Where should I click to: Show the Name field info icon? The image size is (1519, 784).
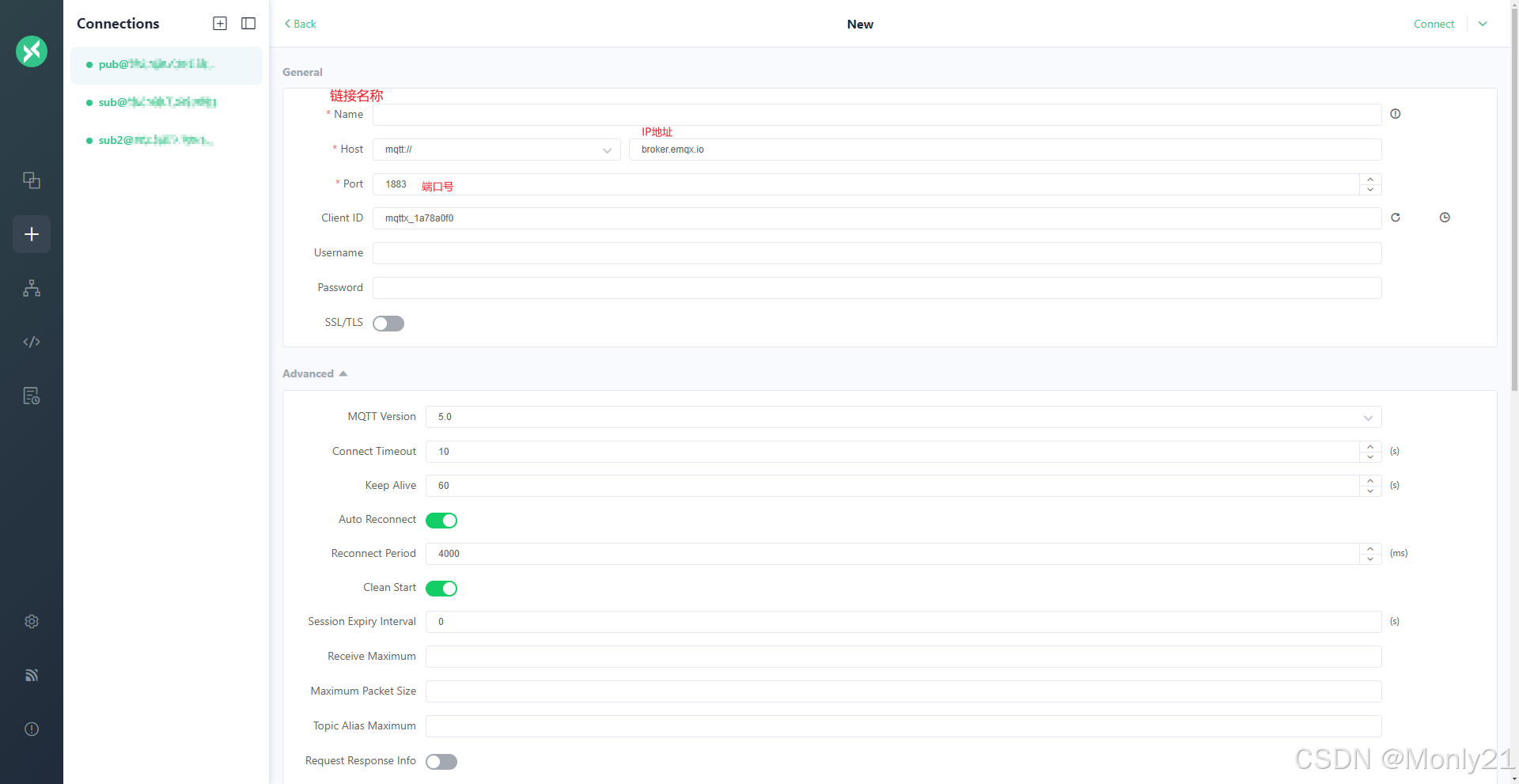coord(1396,114)
